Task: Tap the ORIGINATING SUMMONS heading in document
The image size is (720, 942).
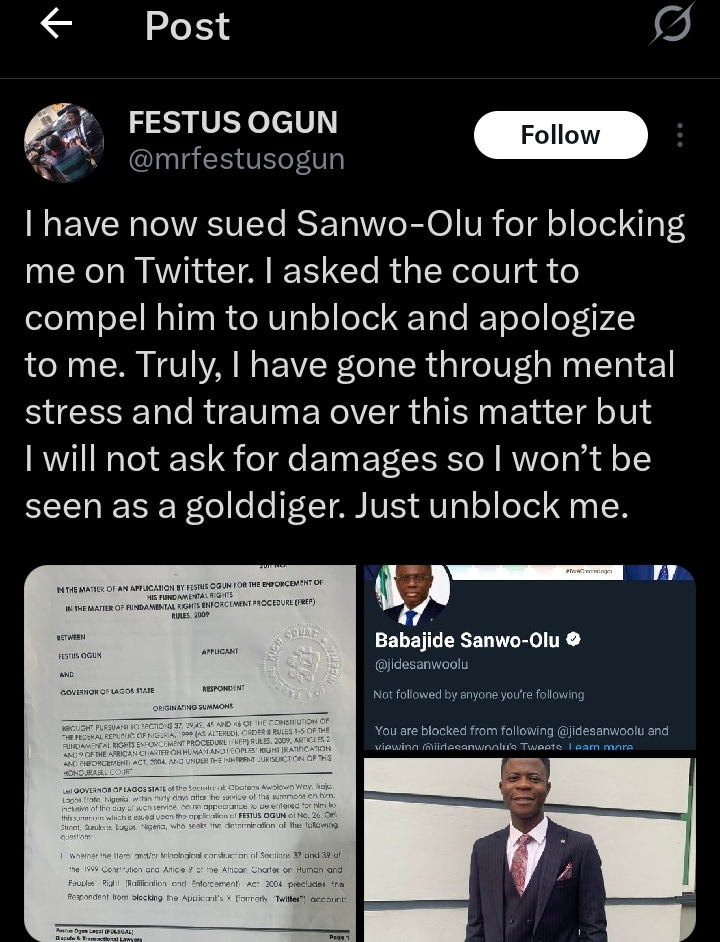Action: tap(187, 704)
